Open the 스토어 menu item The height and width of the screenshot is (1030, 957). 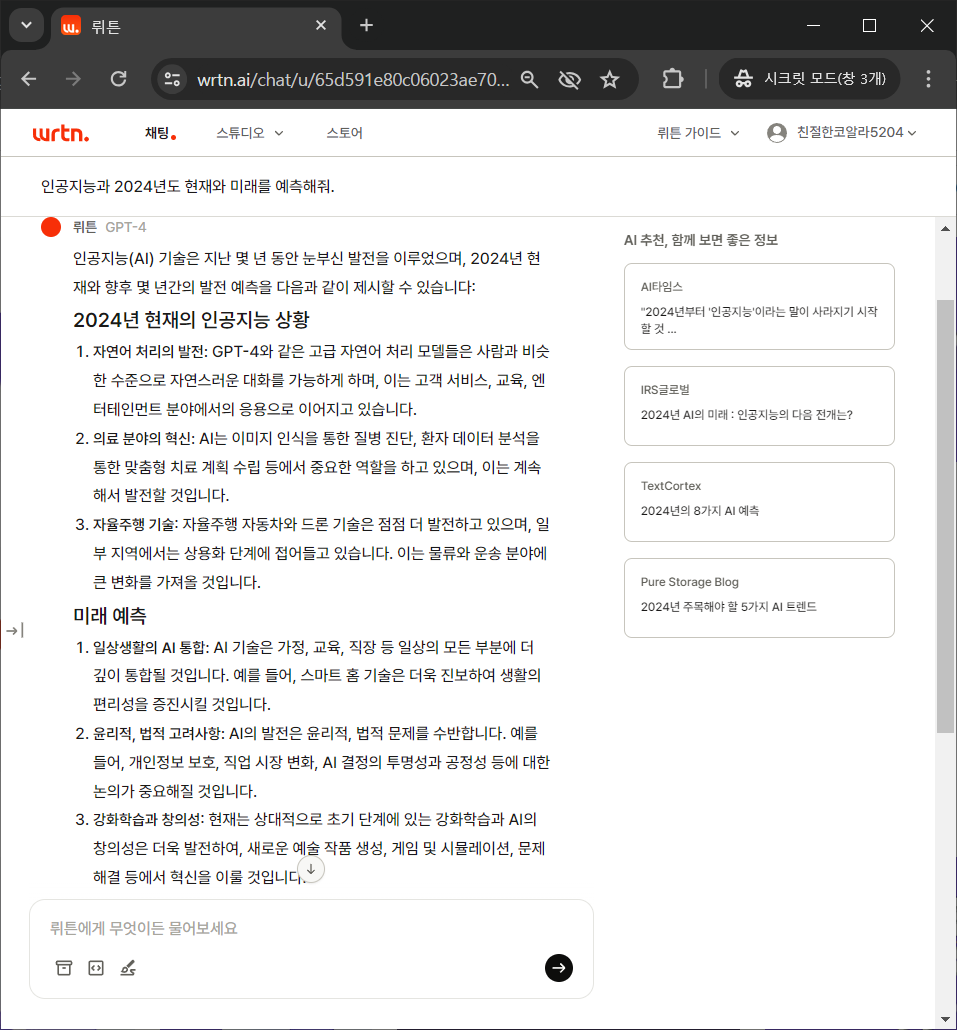(344, 133)
